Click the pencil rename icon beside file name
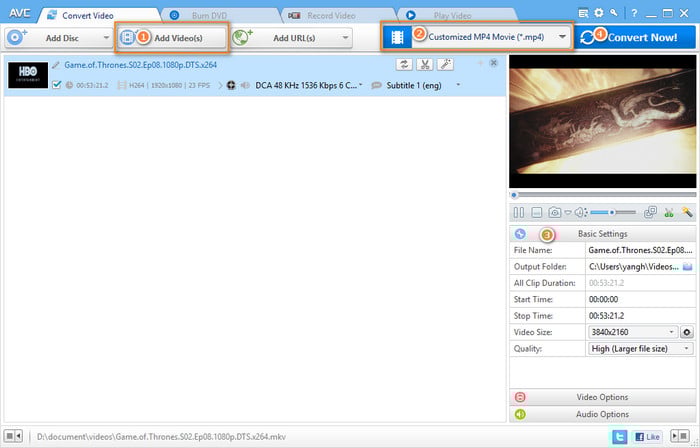This screenshot has width=700, height=448. (56, 65)
